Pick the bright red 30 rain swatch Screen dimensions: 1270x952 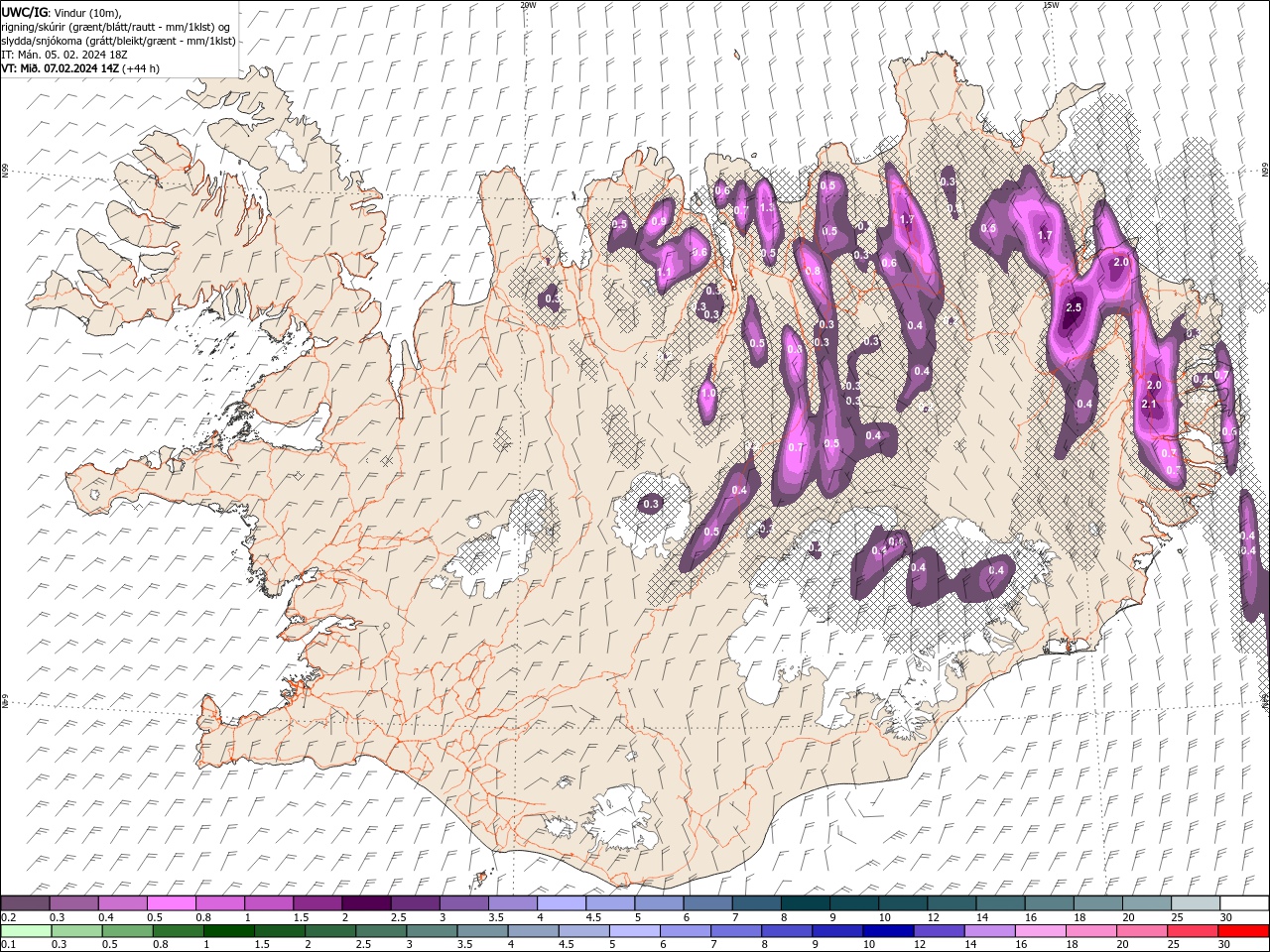1244,931
